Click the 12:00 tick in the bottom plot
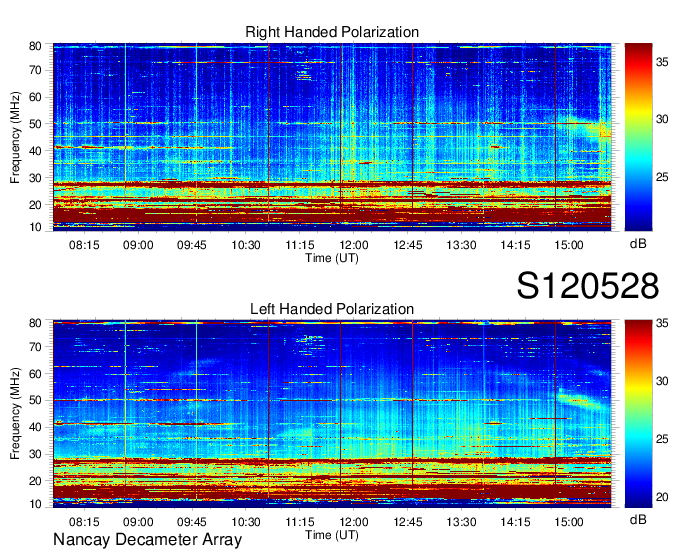The image size is (680, 552). [x=354, y=522]
